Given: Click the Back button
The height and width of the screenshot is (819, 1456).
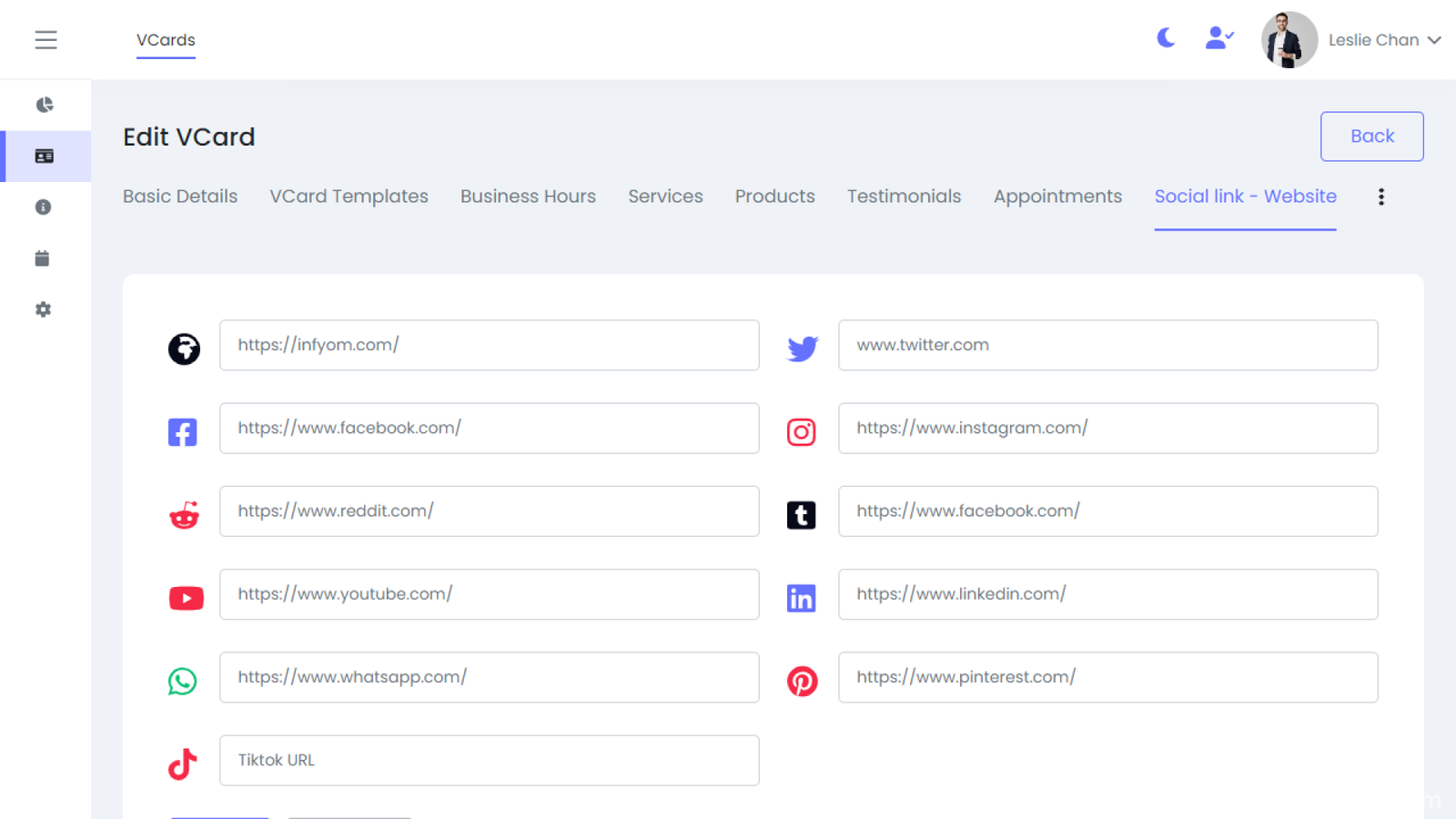Looking at the screenshot, I should (x=1372, y=136).
